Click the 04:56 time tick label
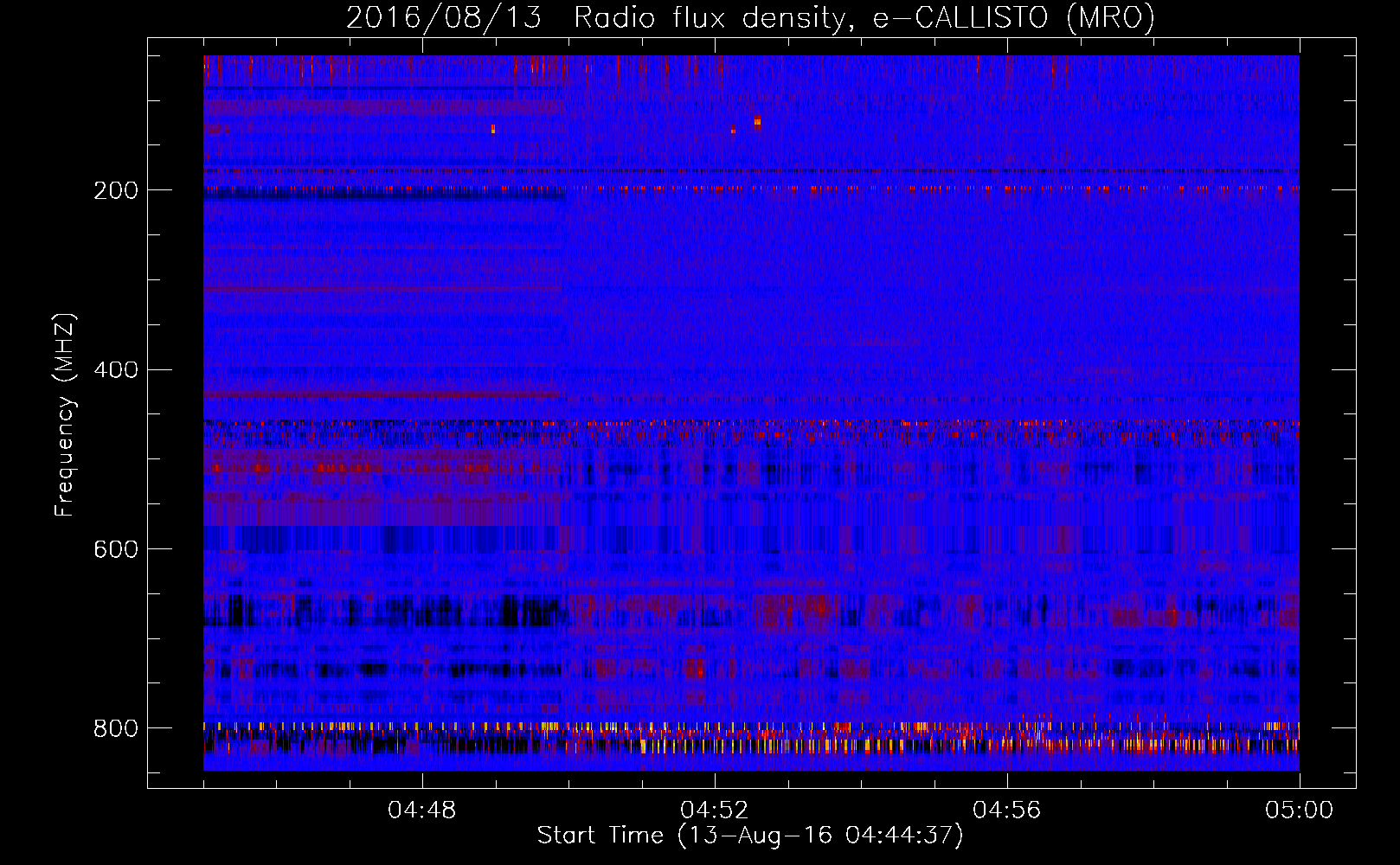This screenshot has height=865, width=1400. coord(1007,811)
